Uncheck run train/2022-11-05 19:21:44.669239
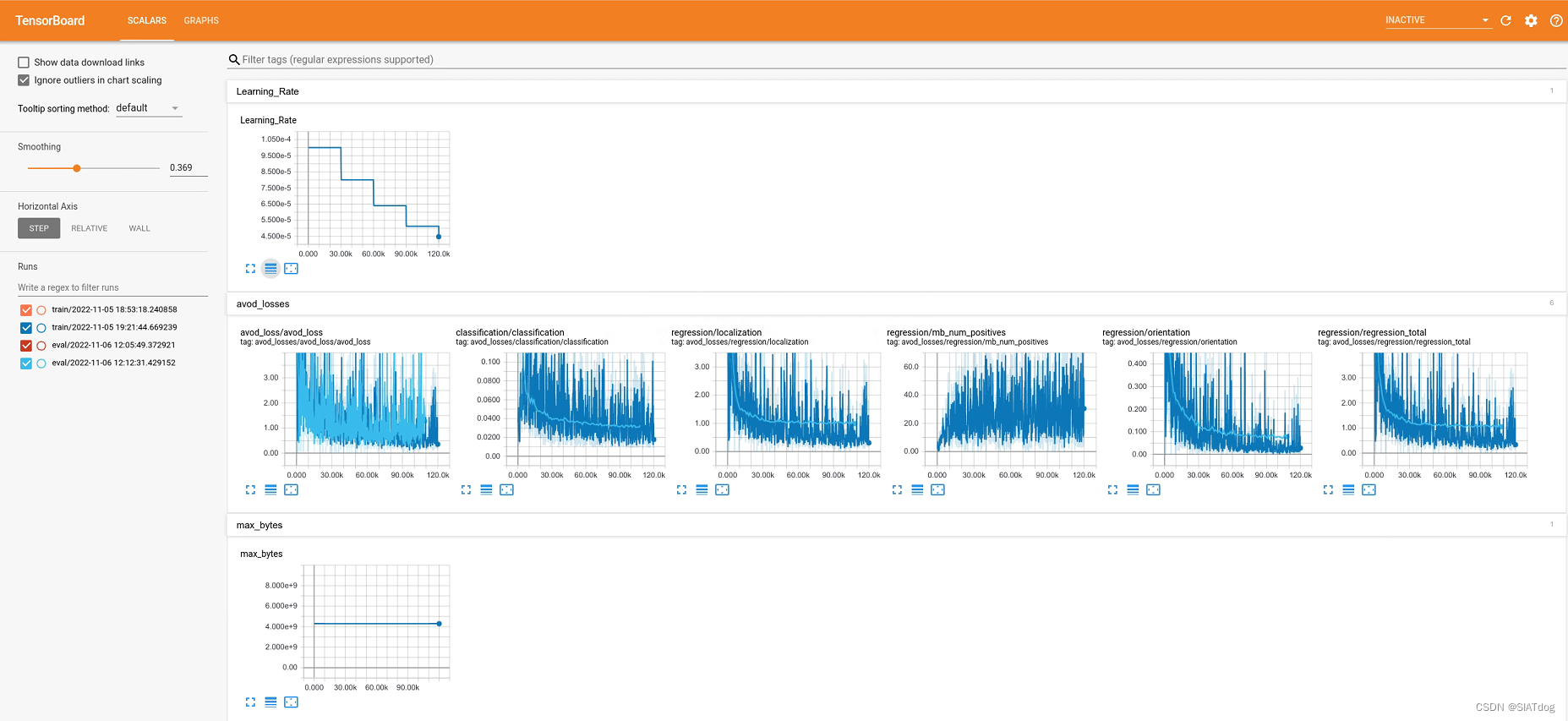 point(26,328)
